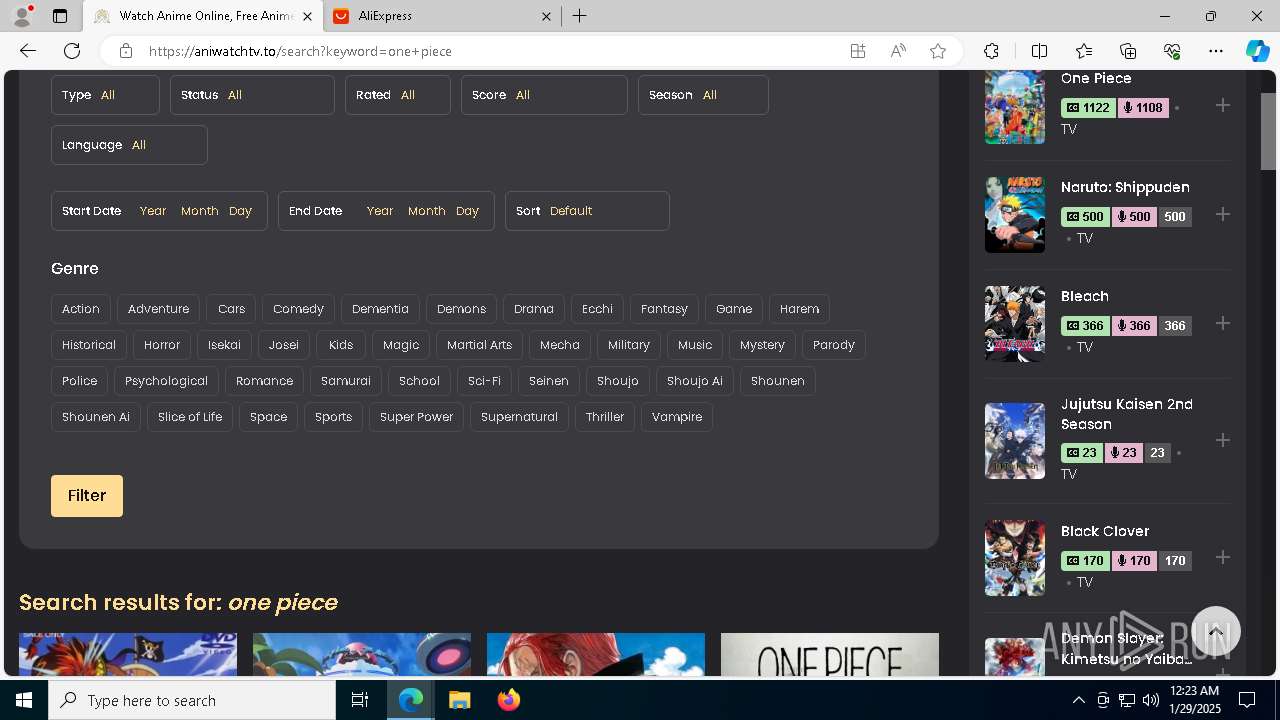1280x720 pixels.
Task: Toggle the Super Power genre tag
Action: (416, 417)
